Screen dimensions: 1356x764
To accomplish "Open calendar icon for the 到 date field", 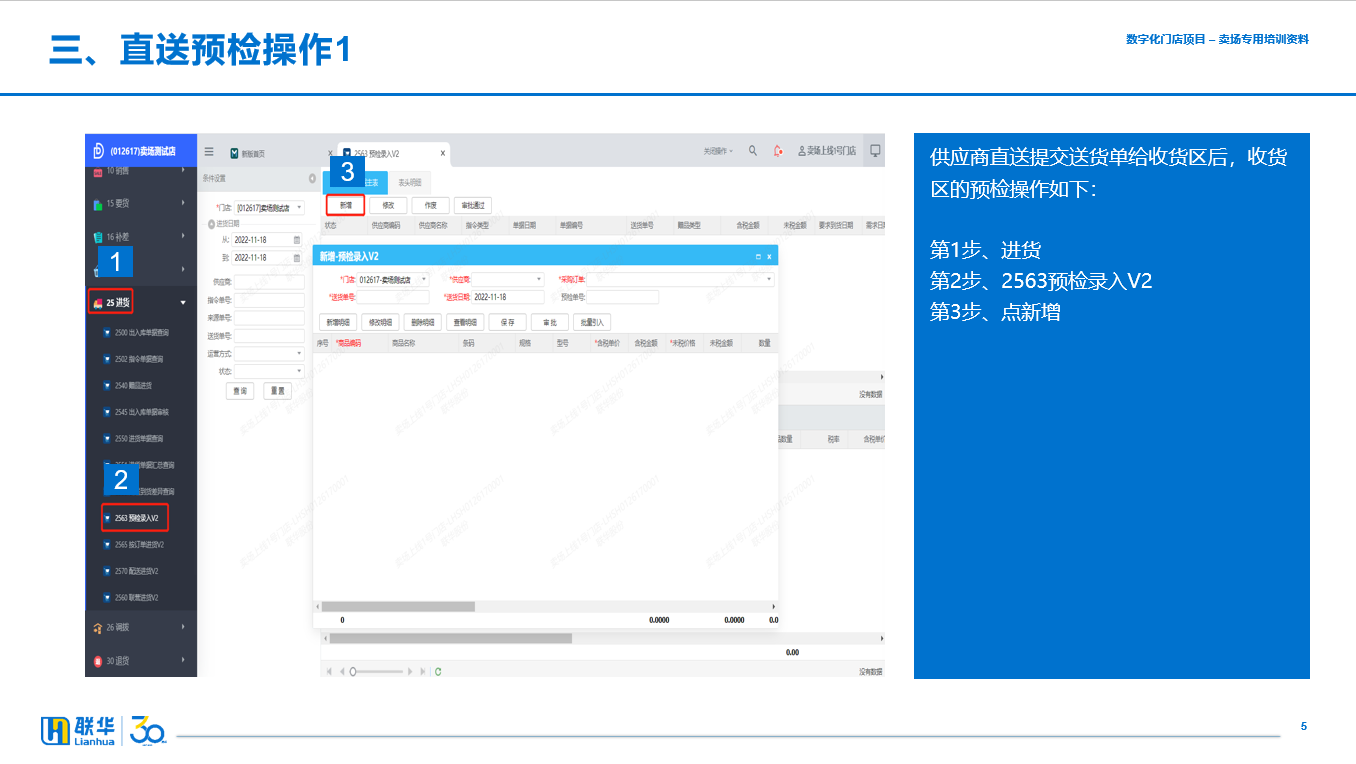I will pyautogui.click(x=297, y=258).
